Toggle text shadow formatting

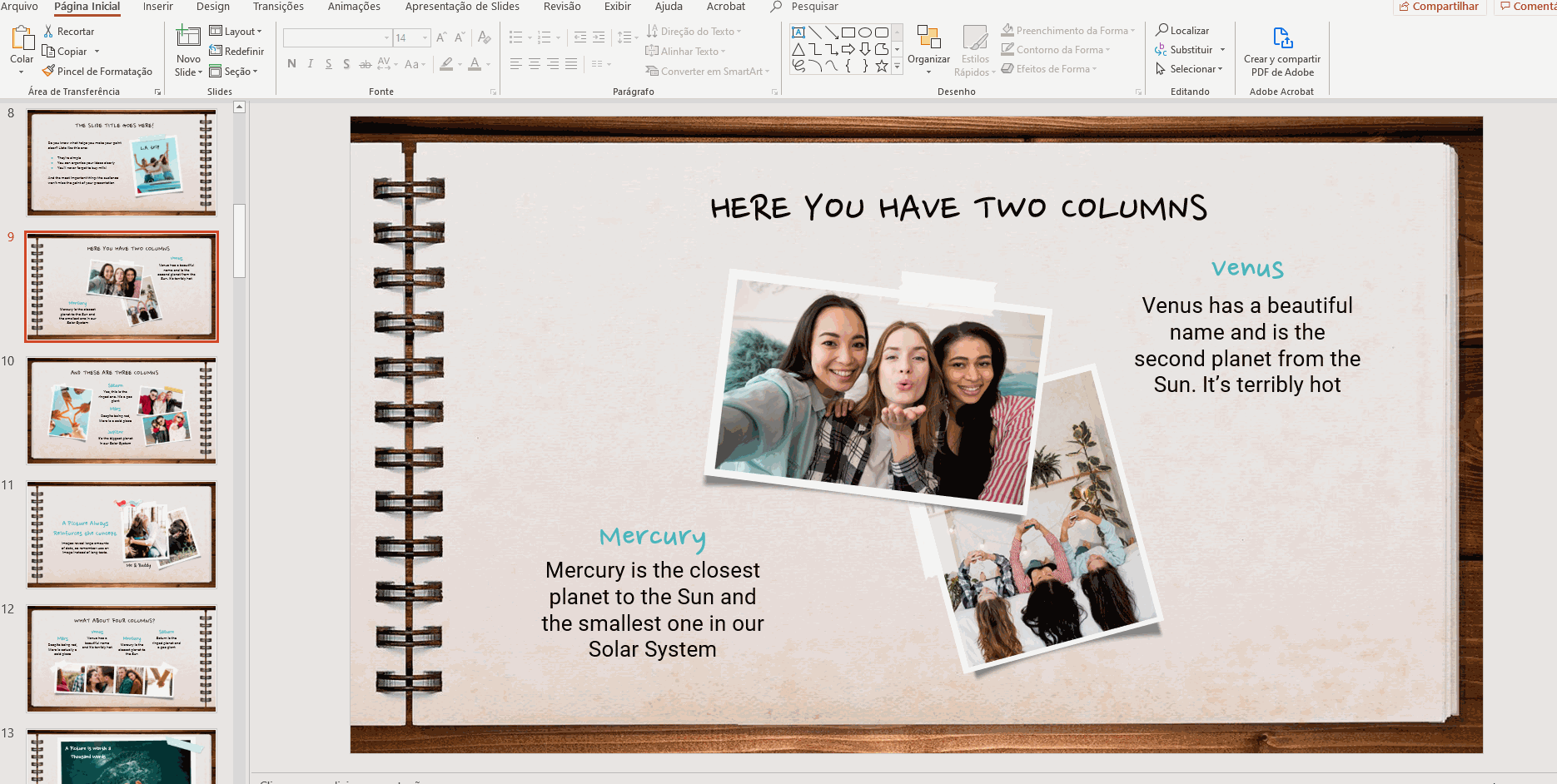click(346, 64)
